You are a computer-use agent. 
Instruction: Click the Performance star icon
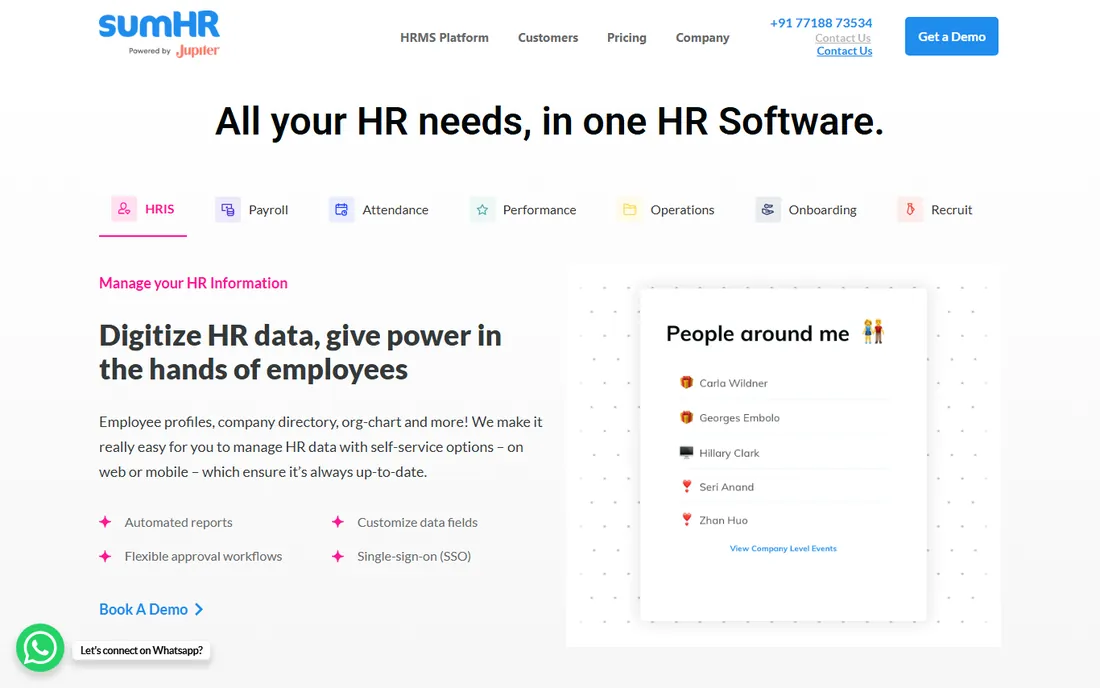pos(482,210)
